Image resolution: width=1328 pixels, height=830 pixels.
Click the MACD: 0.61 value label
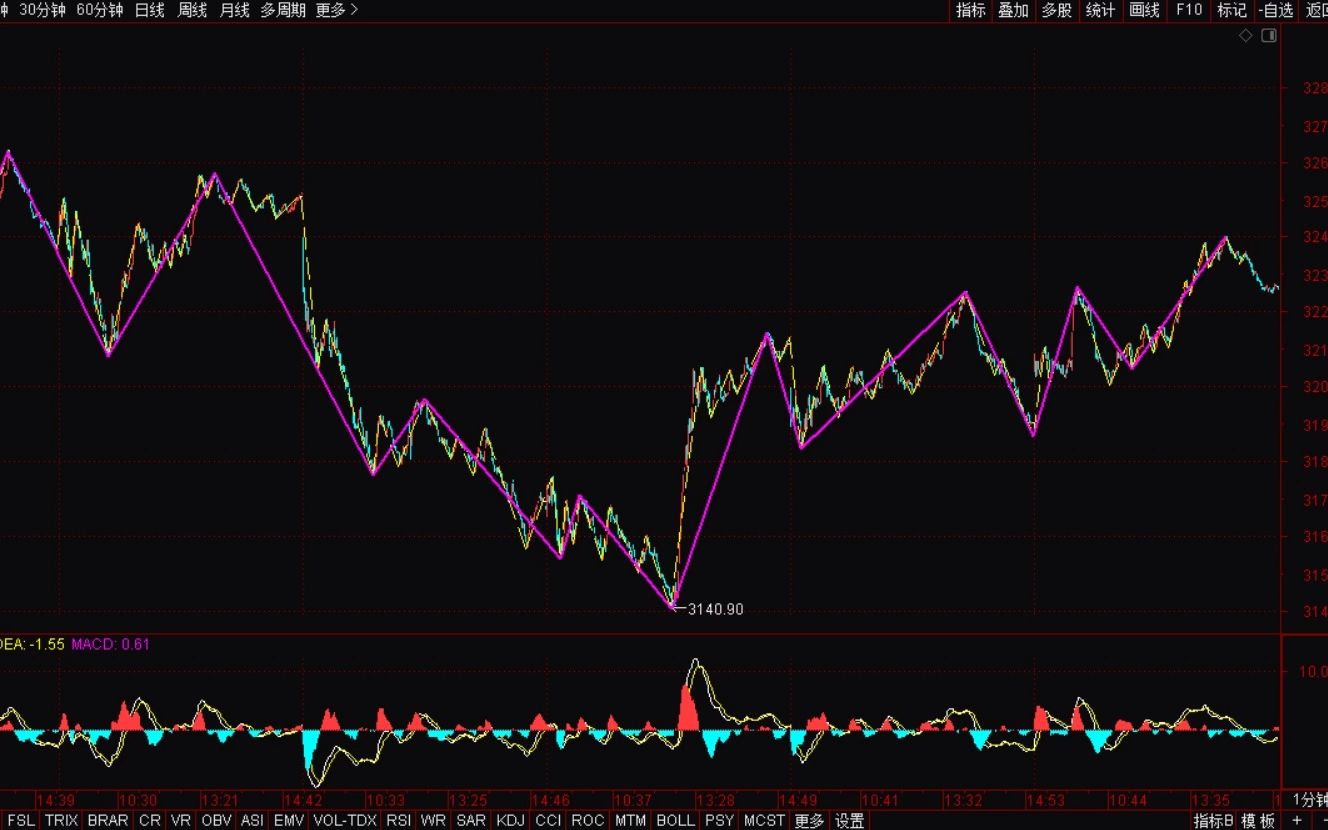[110, 644]
